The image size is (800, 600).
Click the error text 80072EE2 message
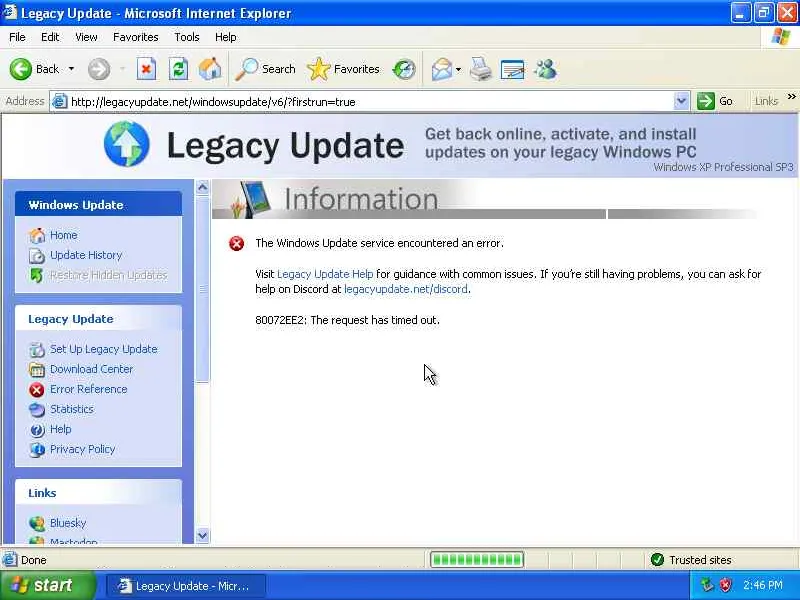(347, 320)
